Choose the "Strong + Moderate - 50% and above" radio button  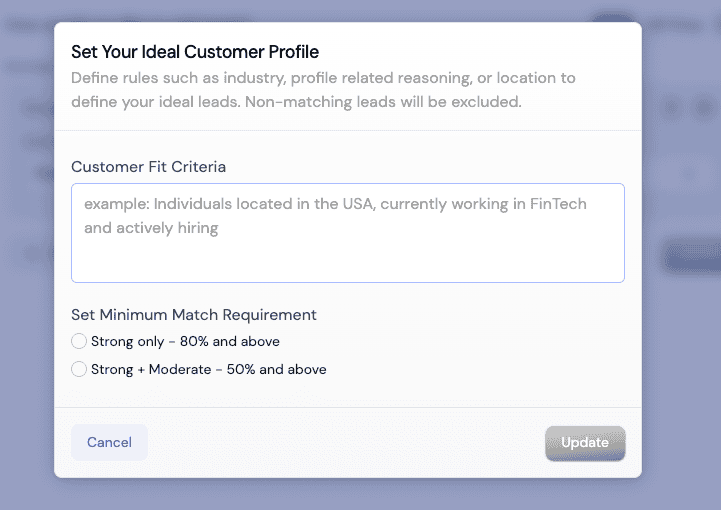pos(79,370)
